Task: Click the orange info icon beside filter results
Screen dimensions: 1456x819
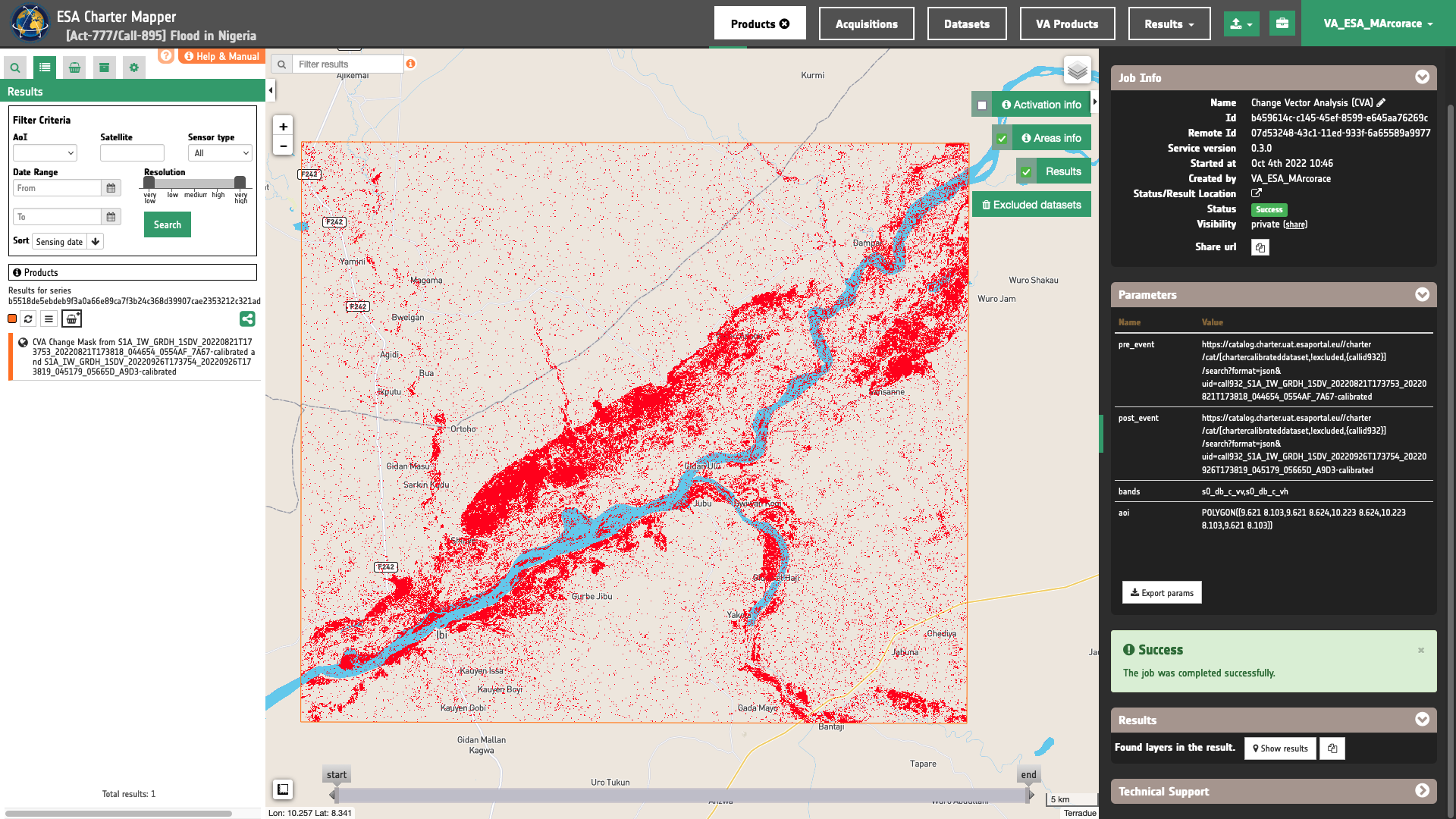Action: [x=410, y=64]
